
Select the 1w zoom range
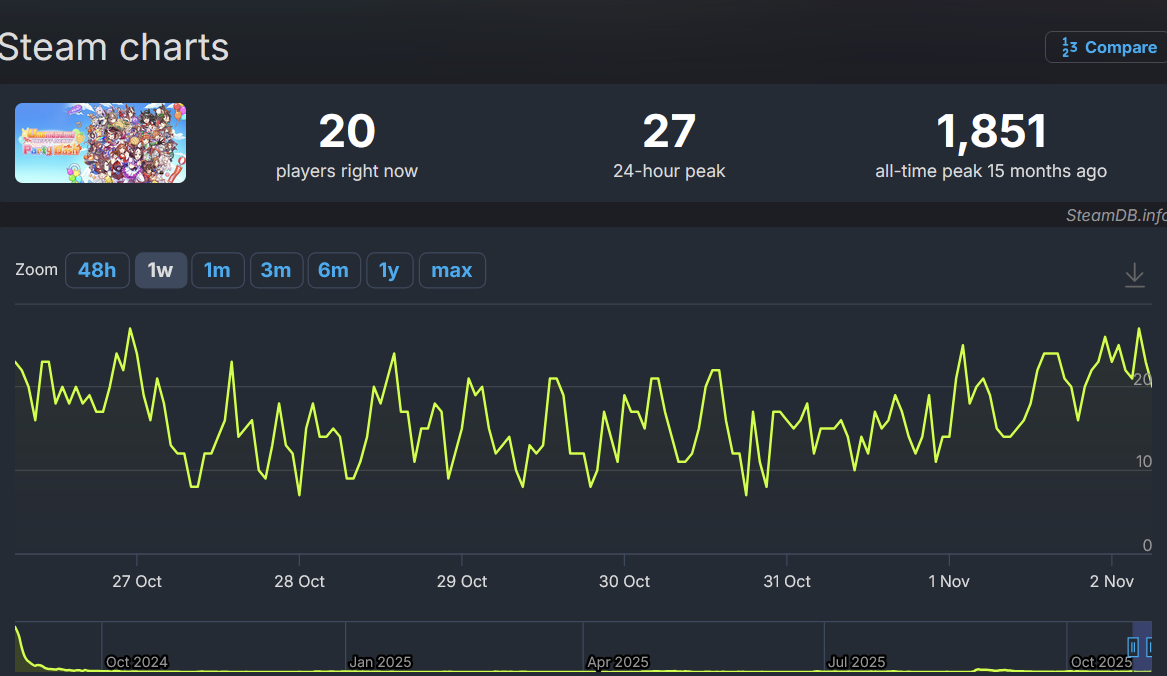pos(161,270)
